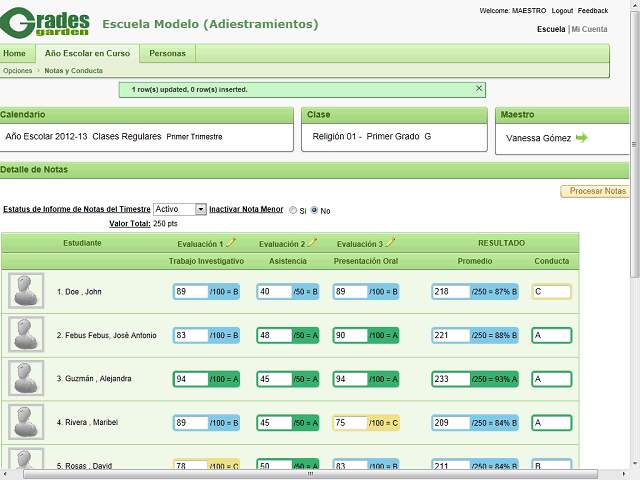Select Si for Inactivar Nota Menor

[x=293, y=210]
